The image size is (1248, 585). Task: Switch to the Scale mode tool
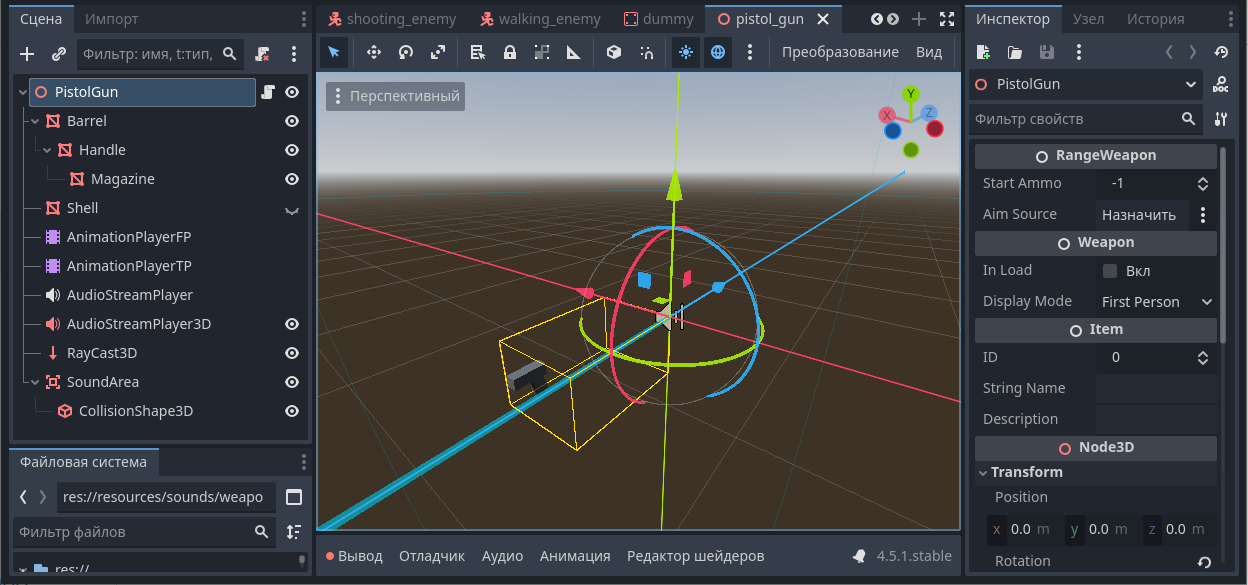tap(438, 52)
